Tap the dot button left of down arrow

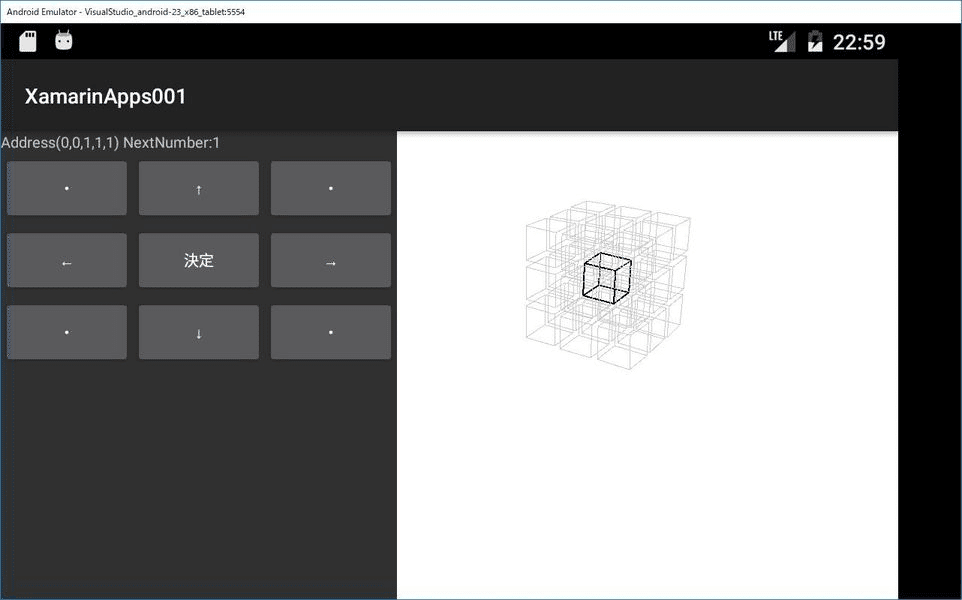pyautogui.click(x=67, y=332)
